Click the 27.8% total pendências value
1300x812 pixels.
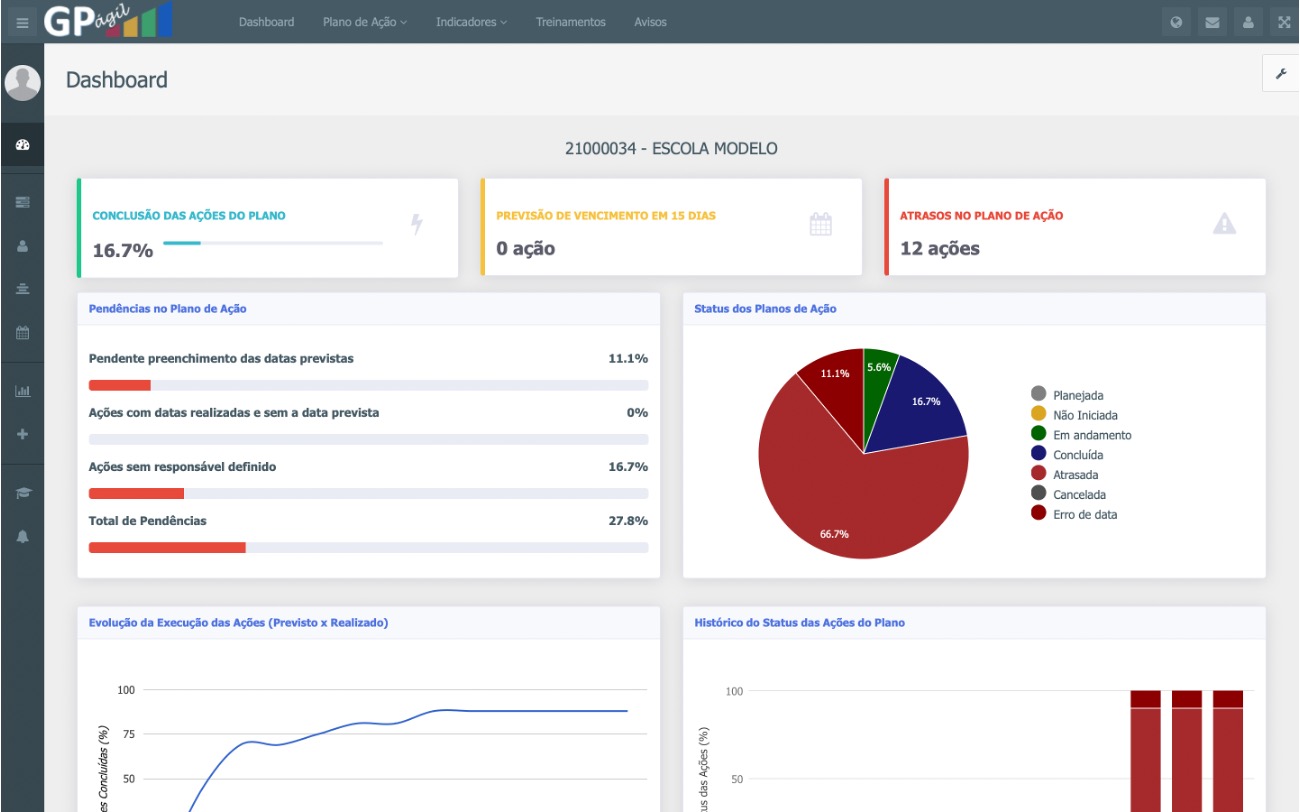coord(627,521)
